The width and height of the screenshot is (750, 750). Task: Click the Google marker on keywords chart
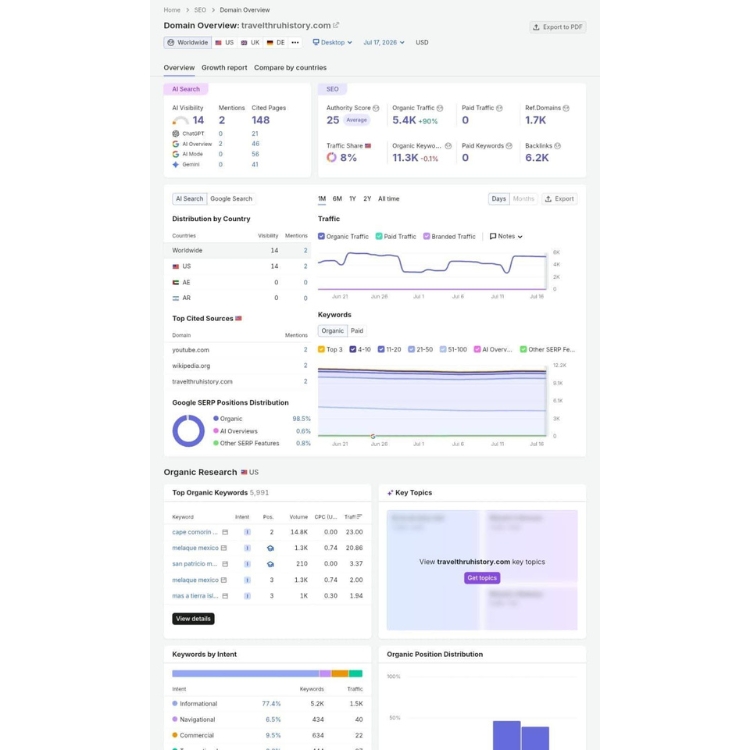point(373,436)
